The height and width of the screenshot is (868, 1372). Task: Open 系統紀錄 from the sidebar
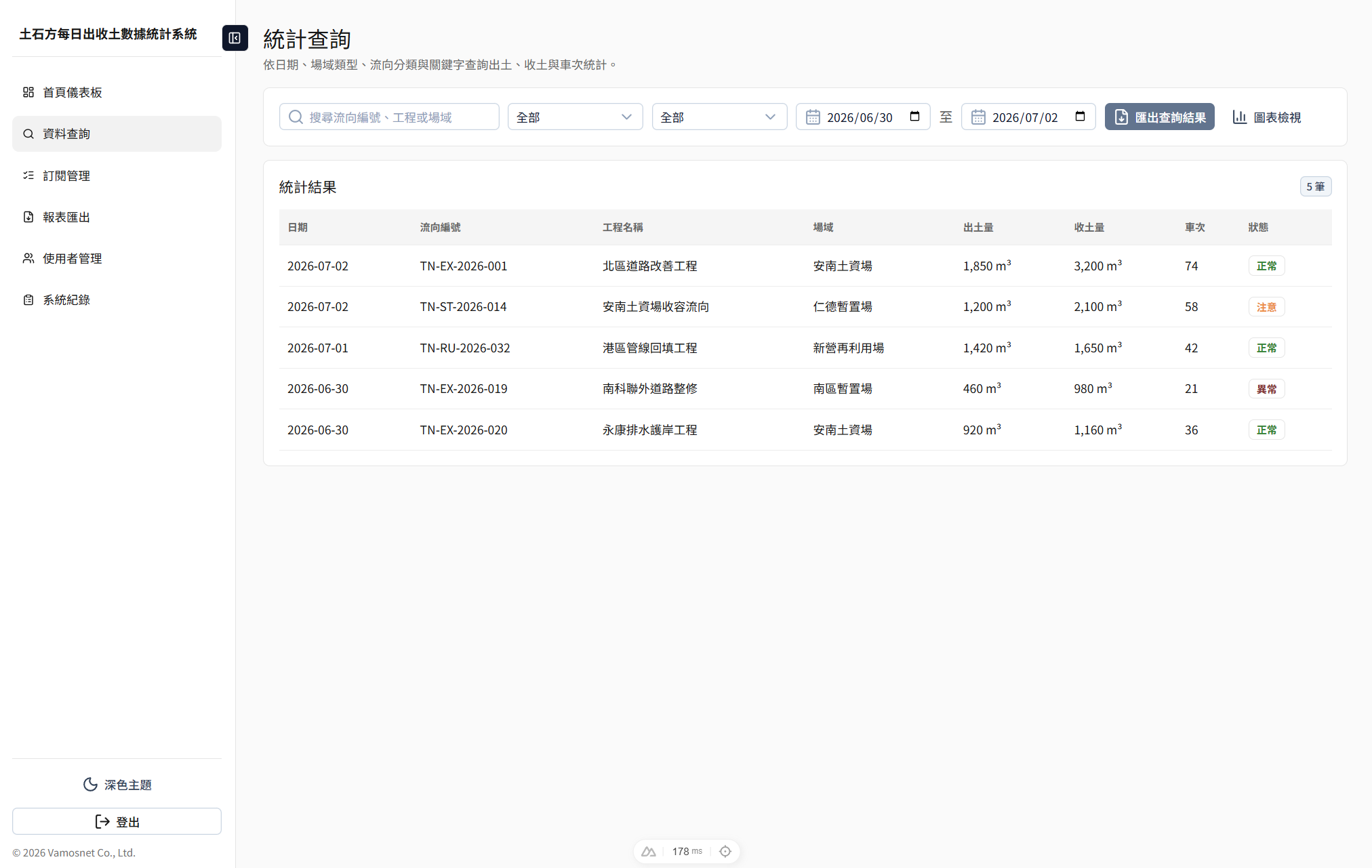(117, 299)
